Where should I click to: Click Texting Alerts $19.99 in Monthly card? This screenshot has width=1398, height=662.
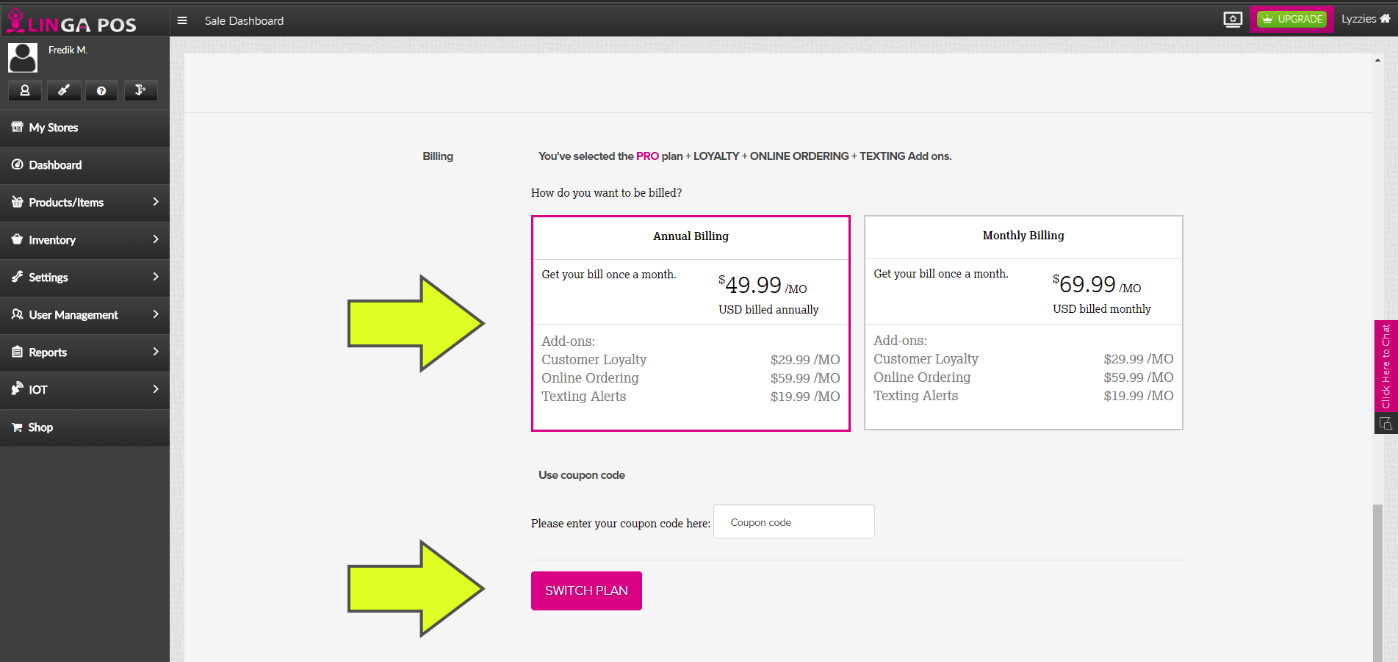pyautogui.click(x=1024, y=395)
